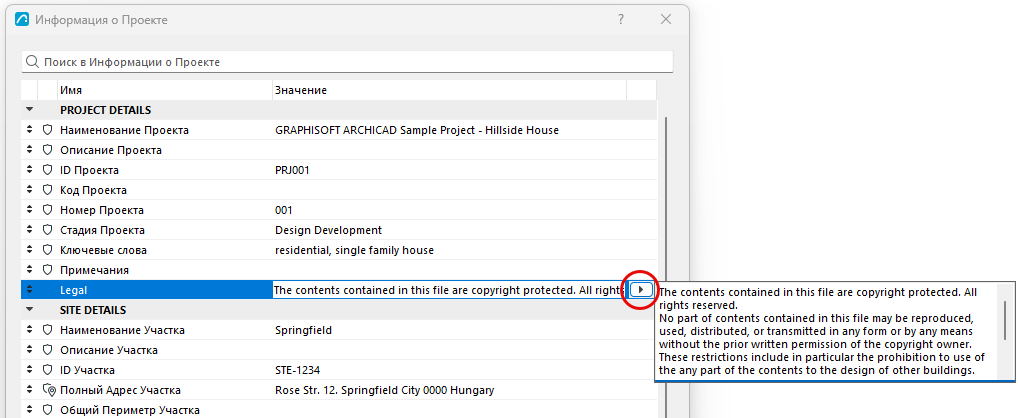Click shield icon of Описание Участка row
This screenshot has width=1018, height=418.
(47, 350)
